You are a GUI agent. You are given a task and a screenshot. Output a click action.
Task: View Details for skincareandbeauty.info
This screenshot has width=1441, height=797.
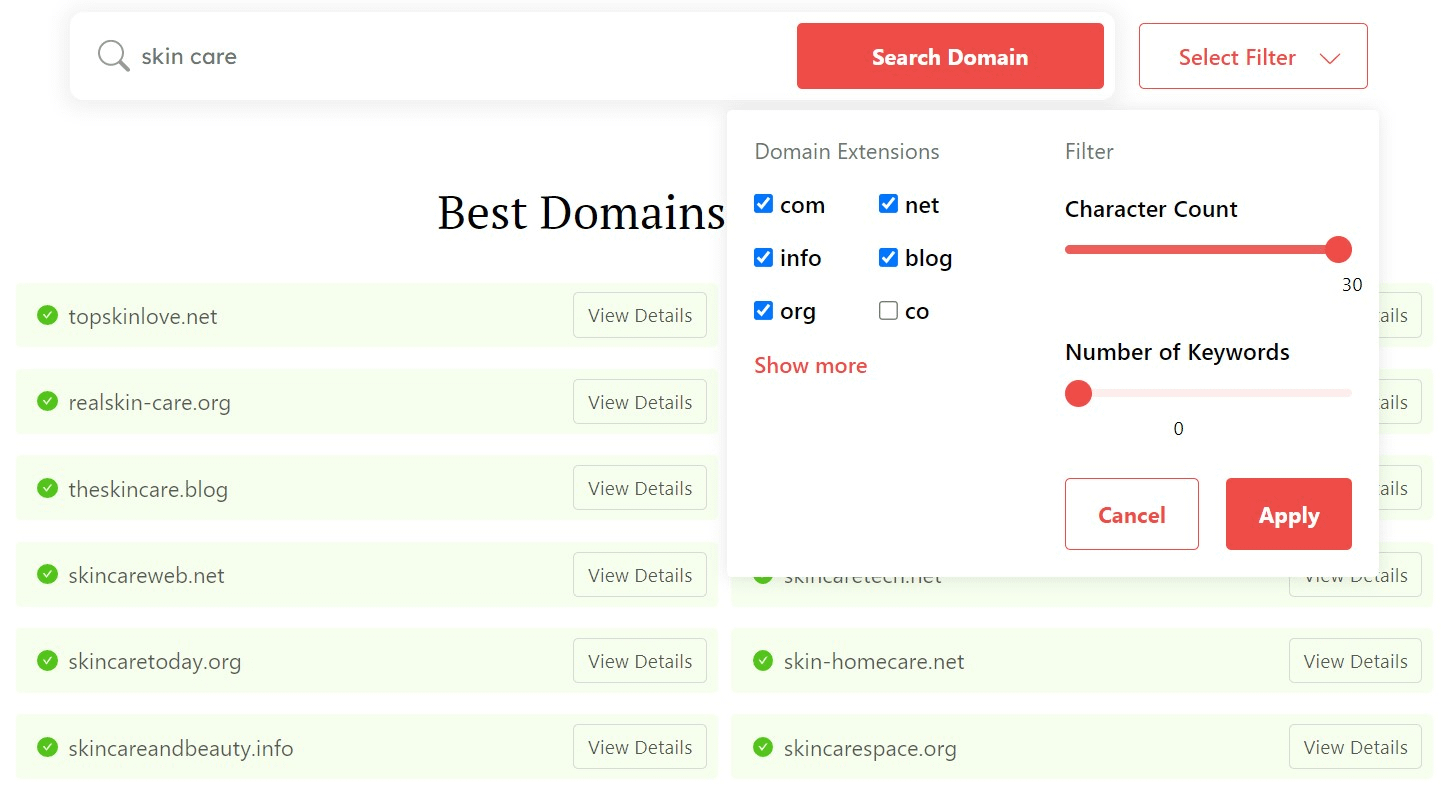640,747
